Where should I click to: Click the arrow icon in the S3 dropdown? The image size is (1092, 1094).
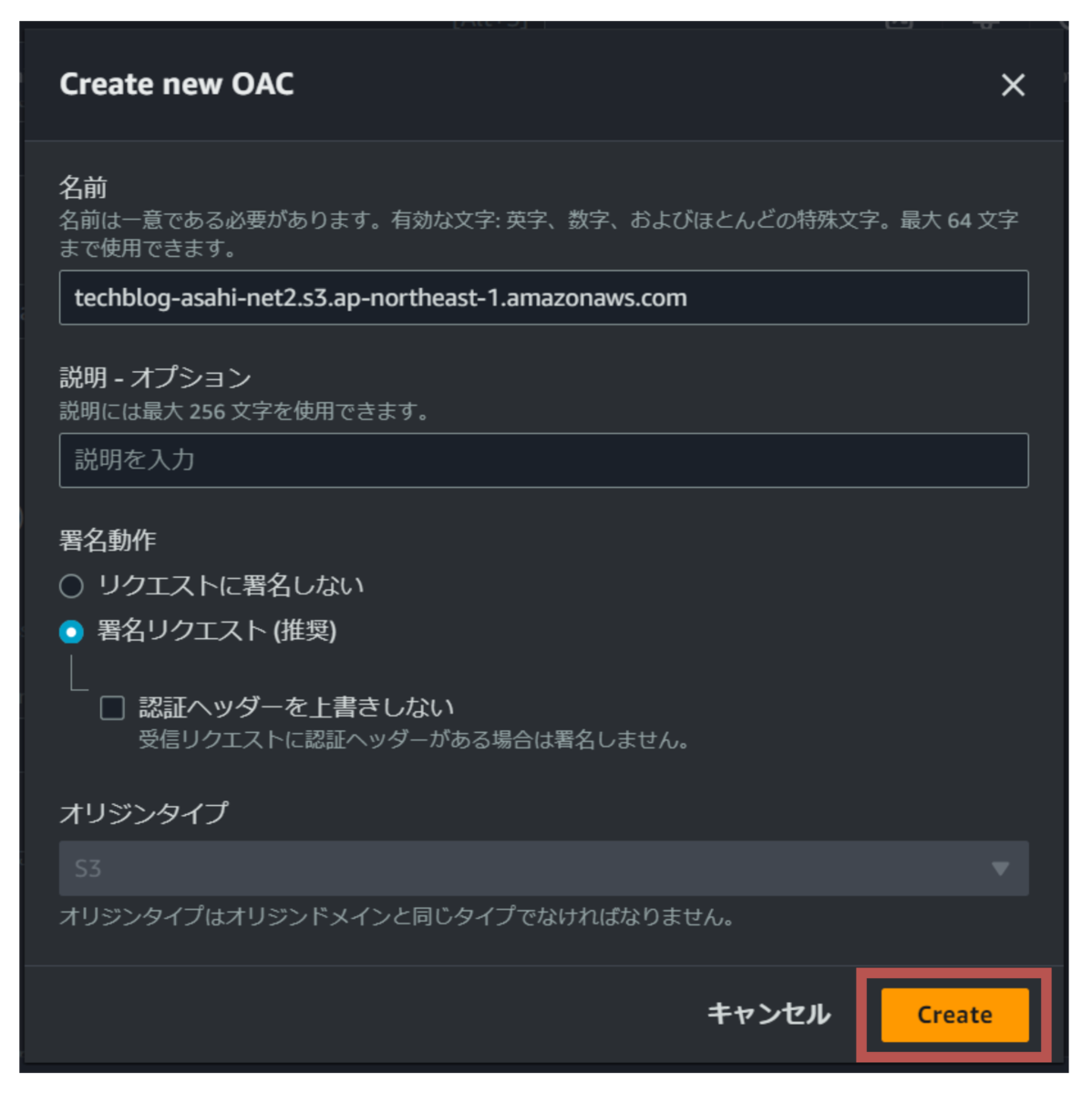point(1000,869)
